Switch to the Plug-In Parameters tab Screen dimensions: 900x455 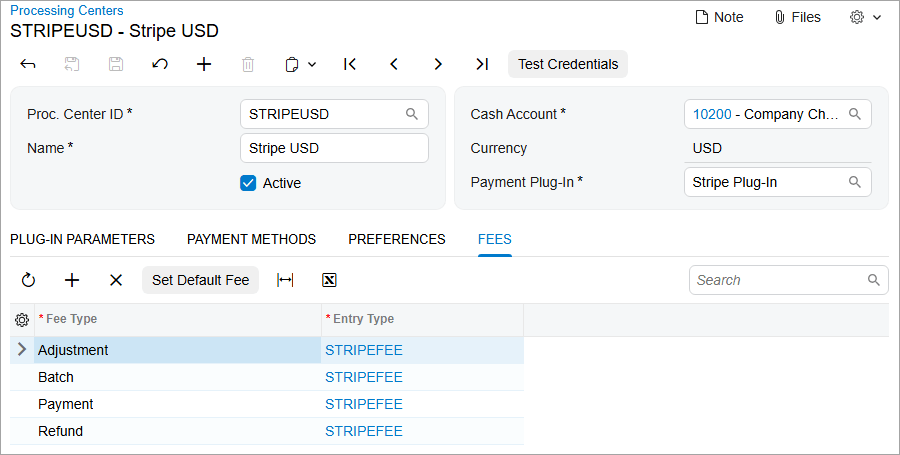pyautogui.click(x=83, y=239)
